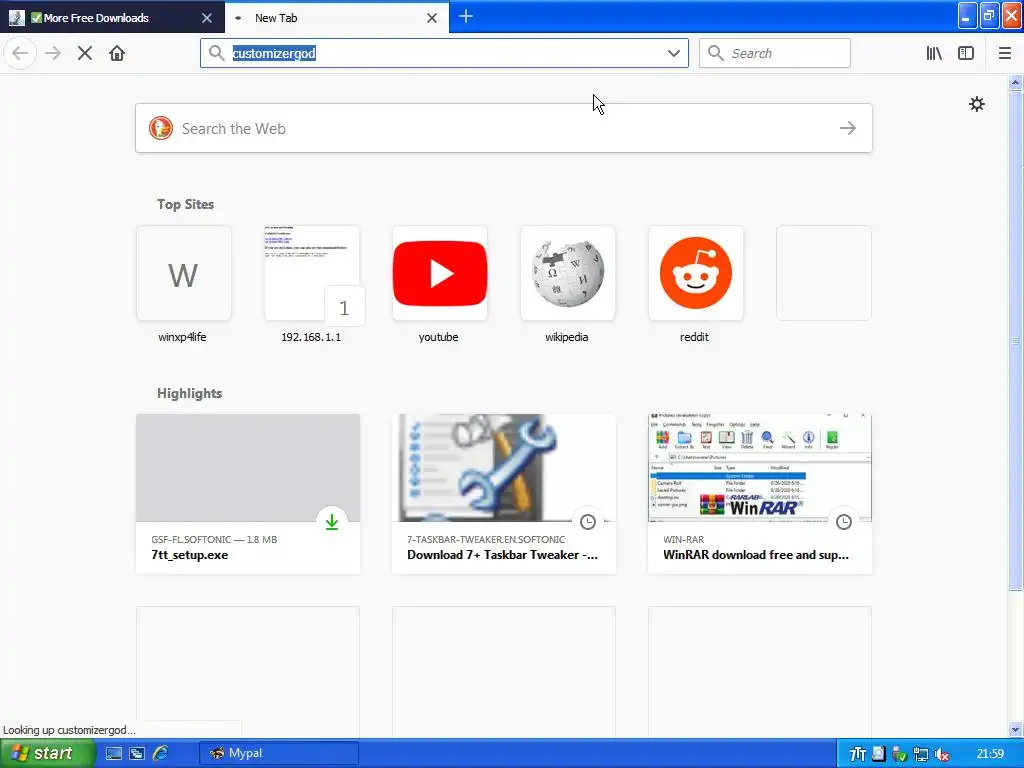Click WIN-RAR source label
The width and height of the screenshot is (1024, 768).
(x=683, y=539)
